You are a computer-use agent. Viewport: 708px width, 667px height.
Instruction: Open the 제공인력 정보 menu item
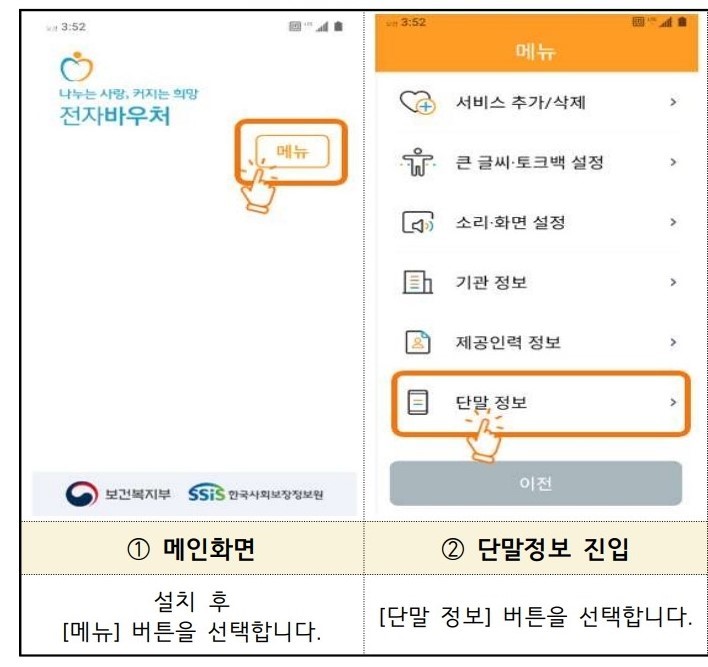pos(537,342)
